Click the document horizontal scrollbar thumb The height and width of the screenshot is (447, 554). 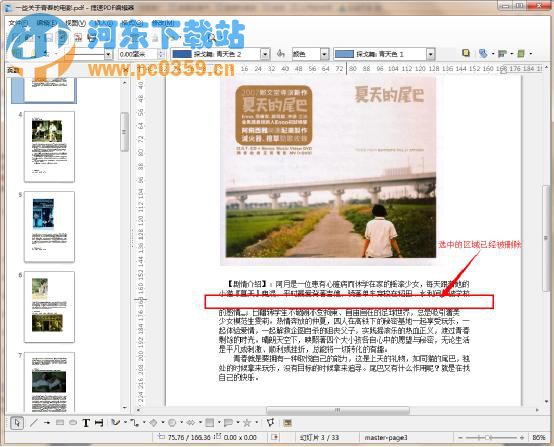[x=338, y=410]
